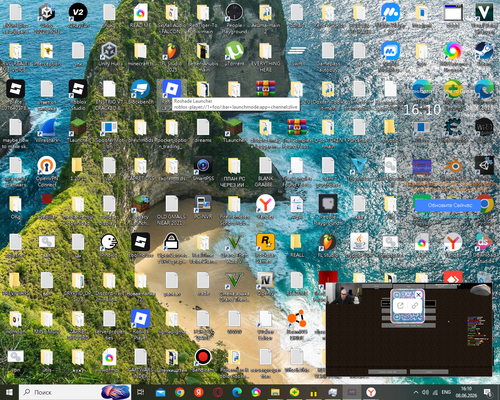The height and width of the screenshot is (400, 500).
Task: Click the link icon in the QR popup
Action: pyautogui.click(x=415, y=306)
